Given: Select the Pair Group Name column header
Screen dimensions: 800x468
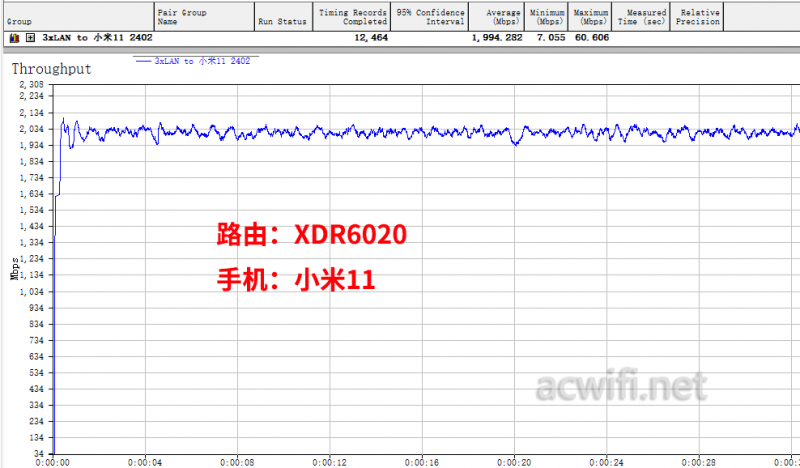Looking at the screenshot, I should (204, 16).
